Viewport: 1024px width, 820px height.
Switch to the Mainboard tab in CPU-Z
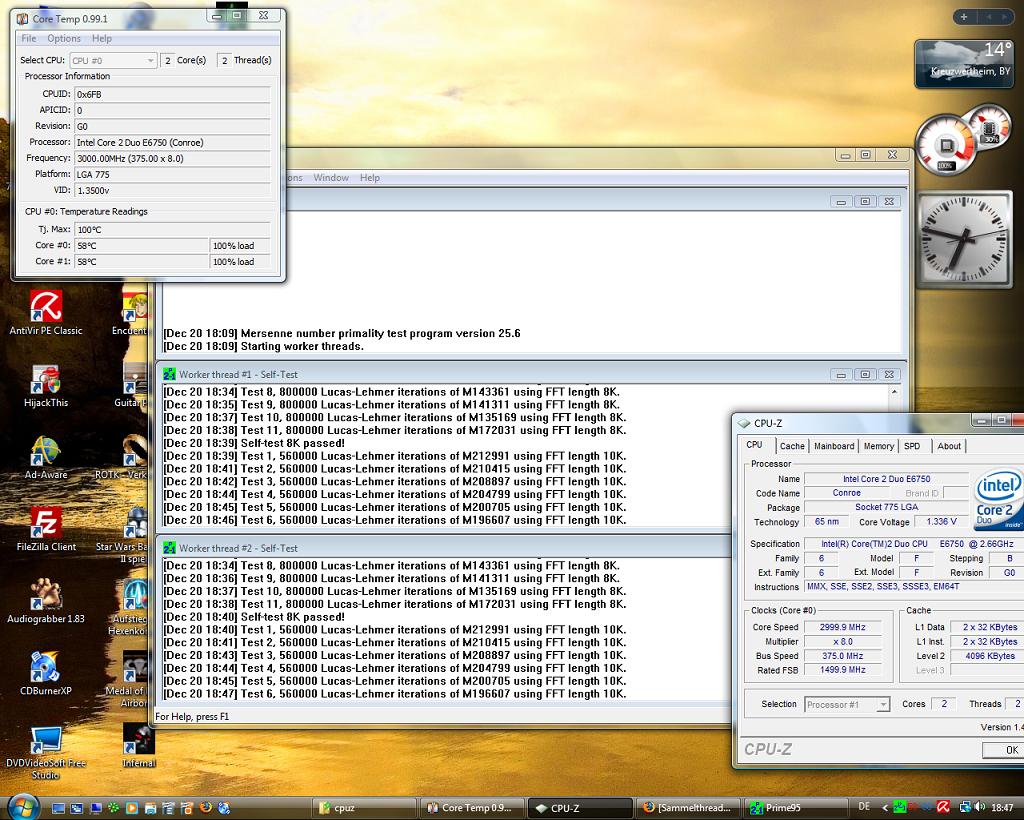834,446
